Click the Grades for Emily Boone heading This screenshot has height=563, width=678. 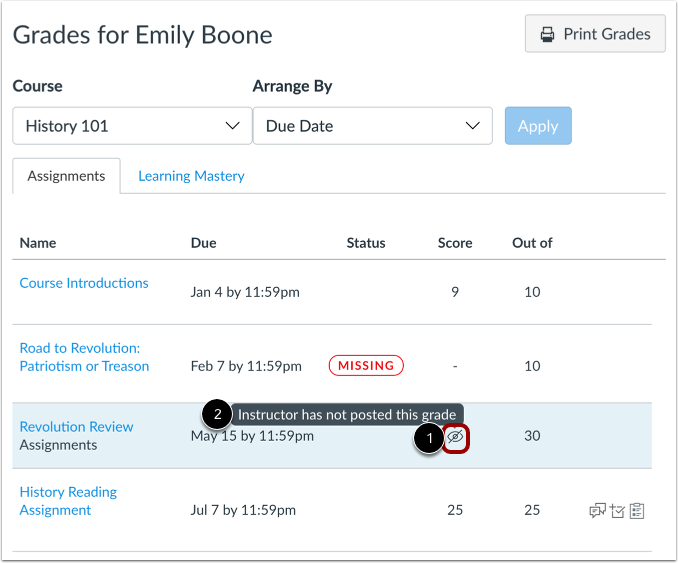pos(143,35)
